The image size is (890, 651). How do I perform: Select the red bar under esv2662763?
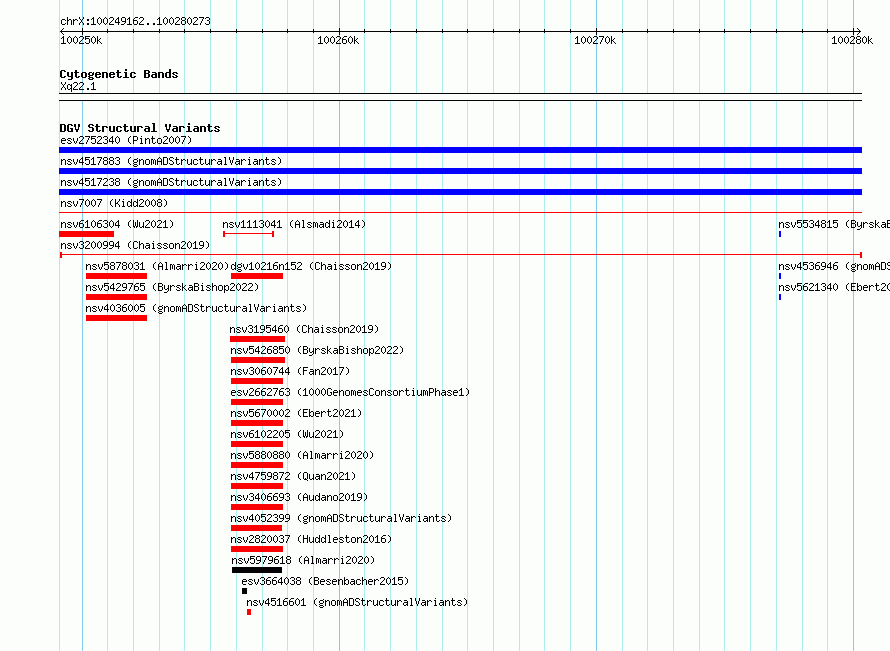coord(257,402)
